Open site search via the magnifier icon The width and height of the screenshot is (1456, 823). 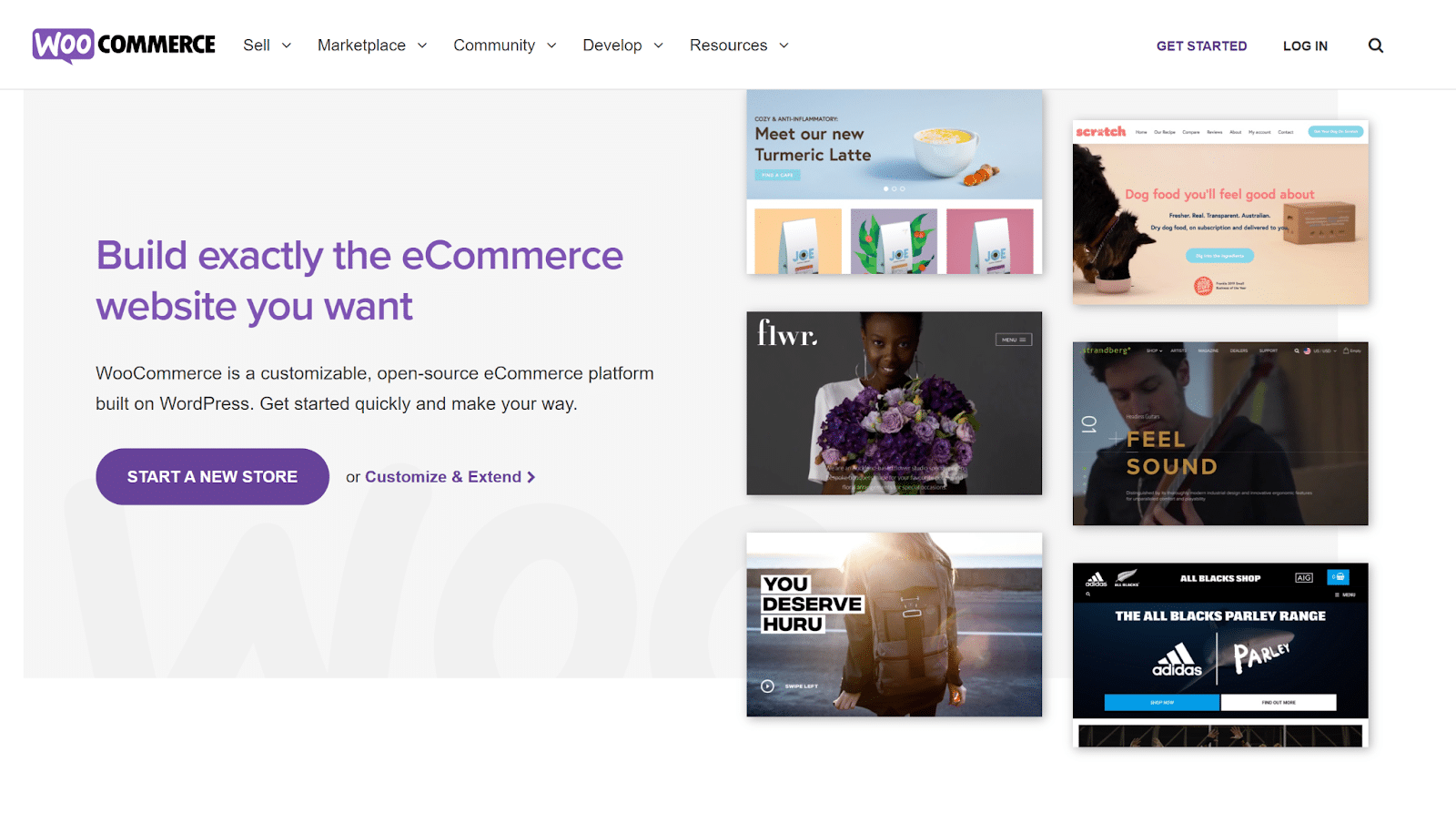point(1376,45)
